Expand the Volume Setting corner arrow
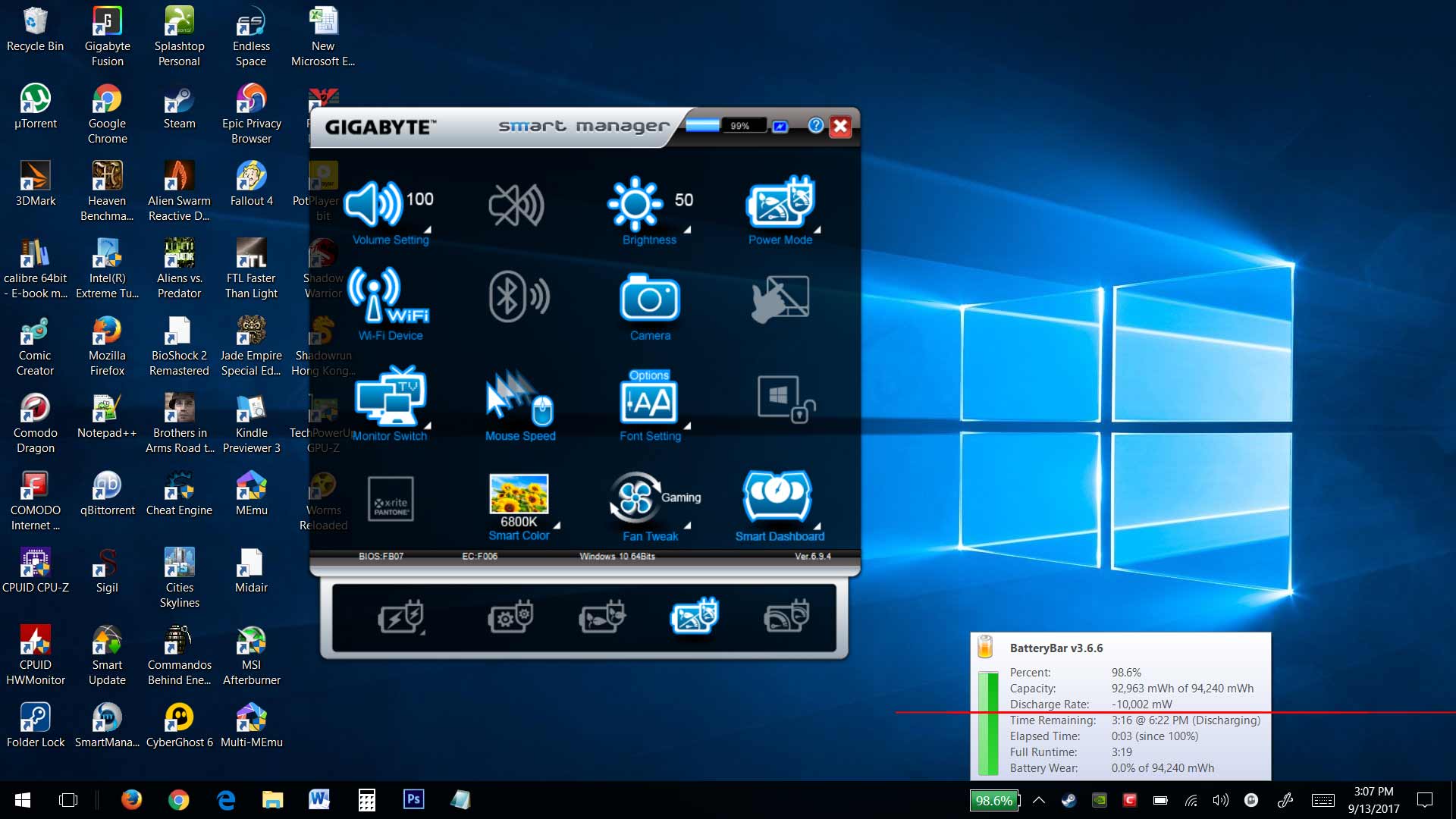This screenshot has height=819, width=1456. pos(428,229)
